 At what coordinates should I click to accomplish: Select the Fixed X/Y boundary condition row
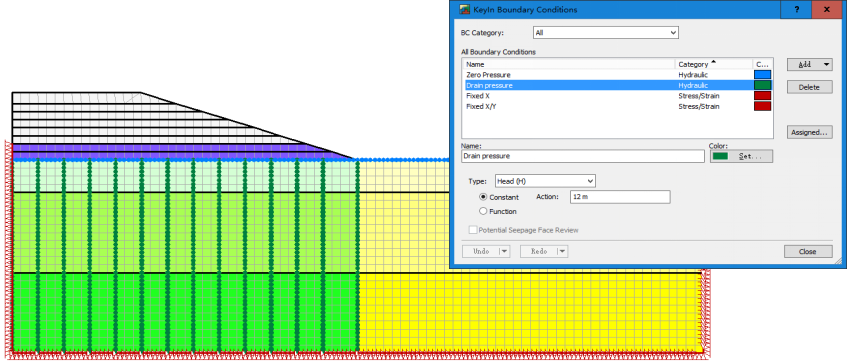point(617,107)
